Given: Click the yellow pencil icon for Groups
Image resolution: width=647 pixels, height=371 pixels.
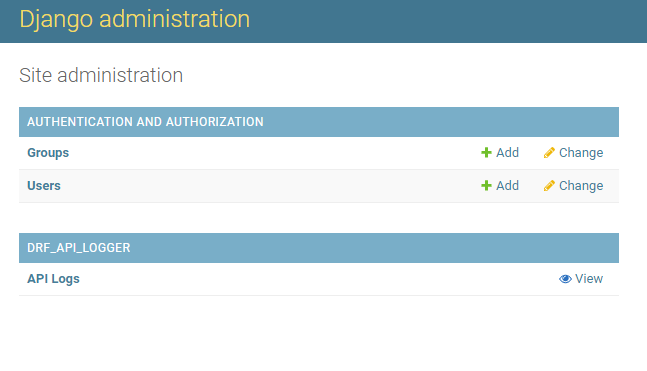Looking at the screenshot, I should (x=549, y=153).
